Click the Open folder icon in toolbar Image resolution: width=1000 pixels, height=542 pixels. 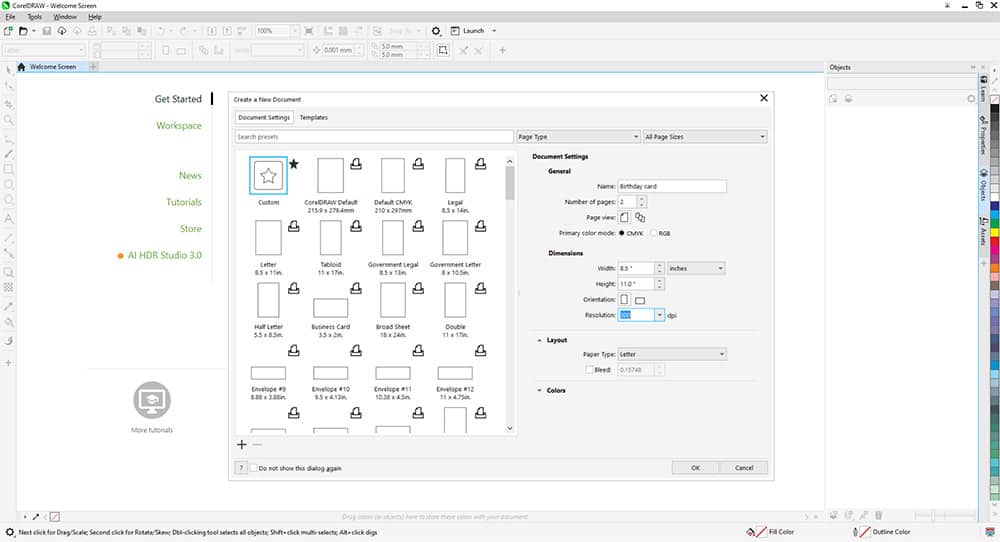pos(23,31)
